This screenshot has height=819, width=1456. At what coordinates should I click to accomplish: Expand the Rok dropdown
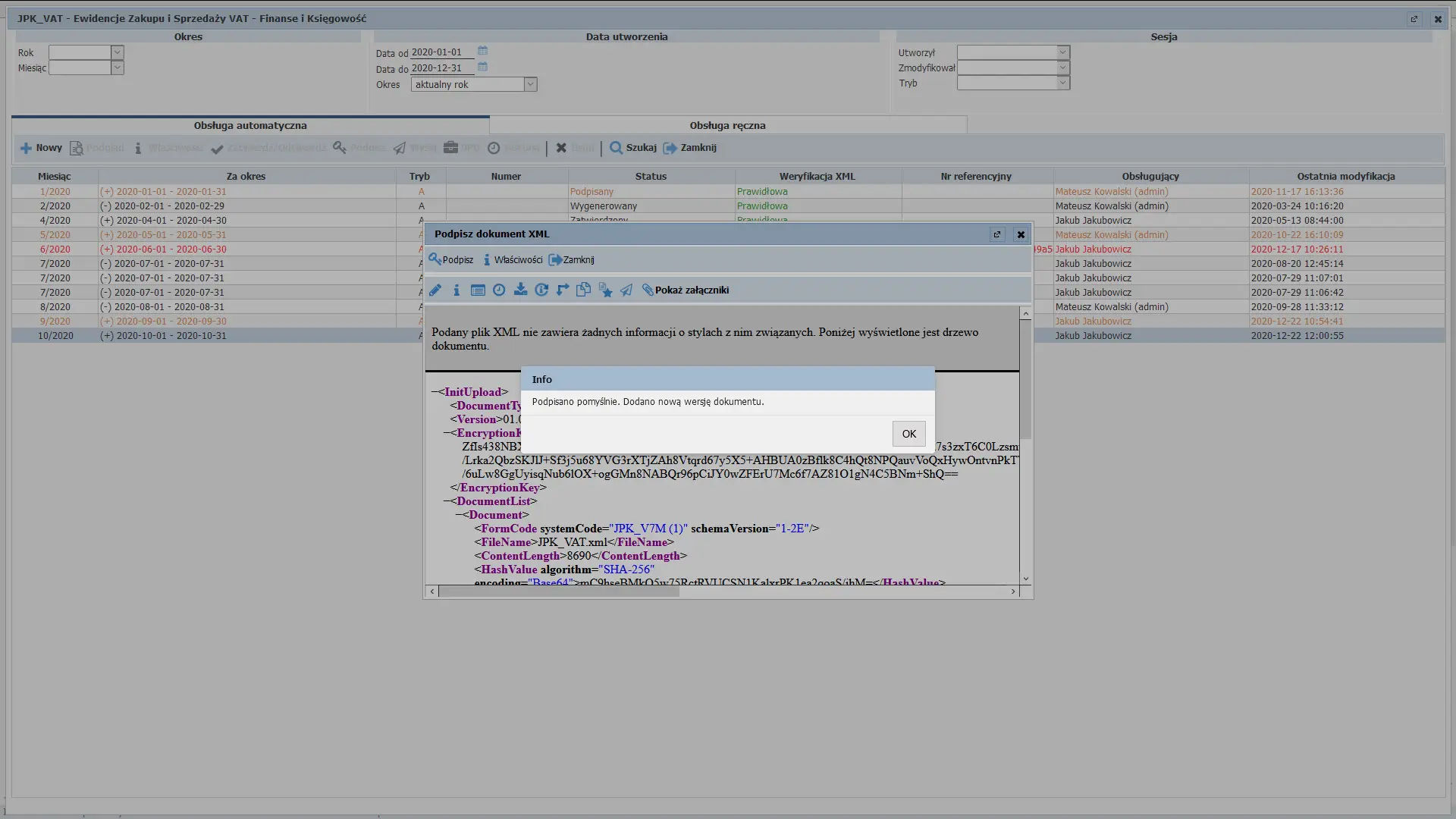click(118, 52)
